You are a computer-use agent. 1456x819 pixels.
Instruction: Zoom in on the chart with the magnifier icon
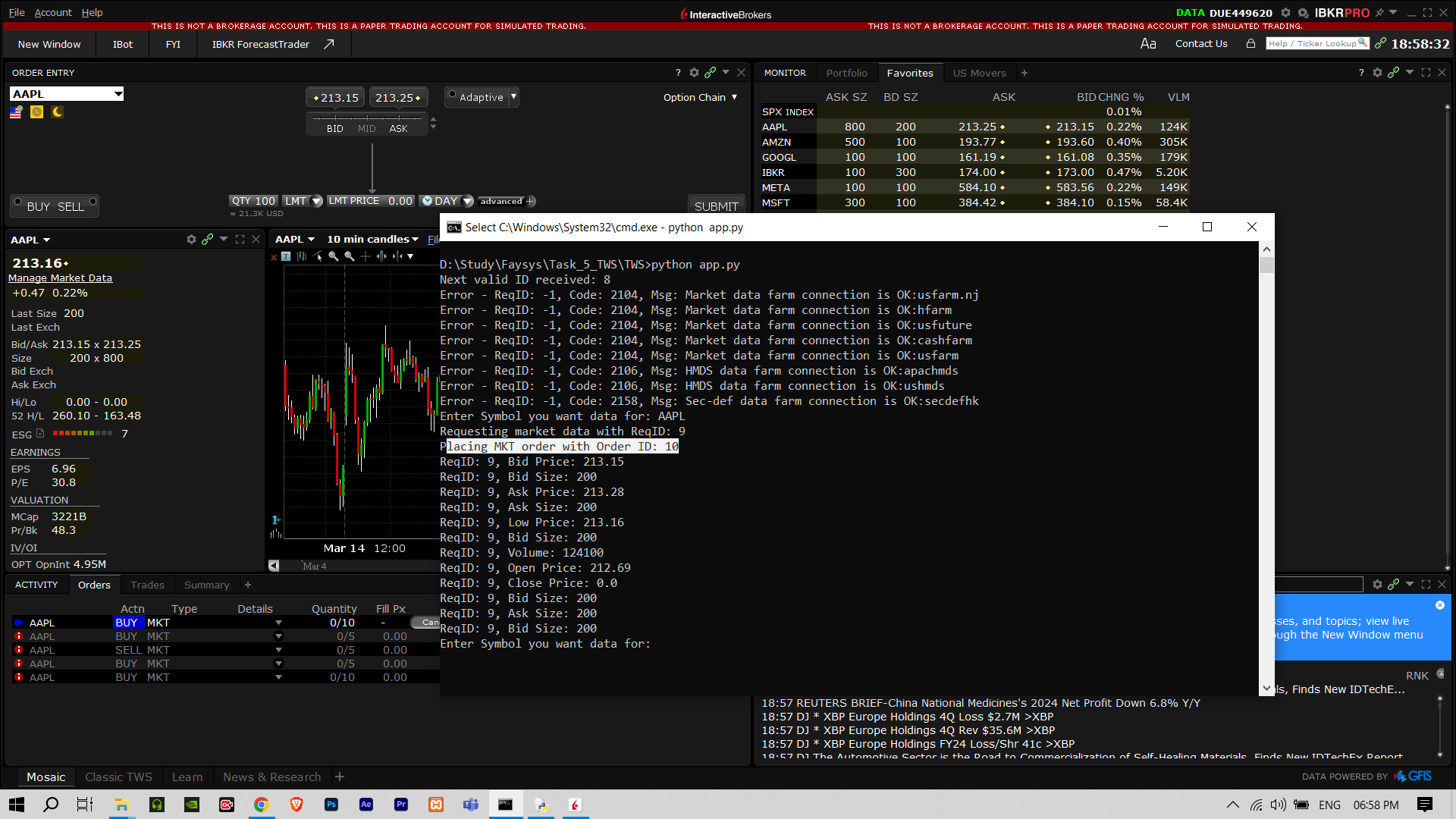[x=334, y=256]
